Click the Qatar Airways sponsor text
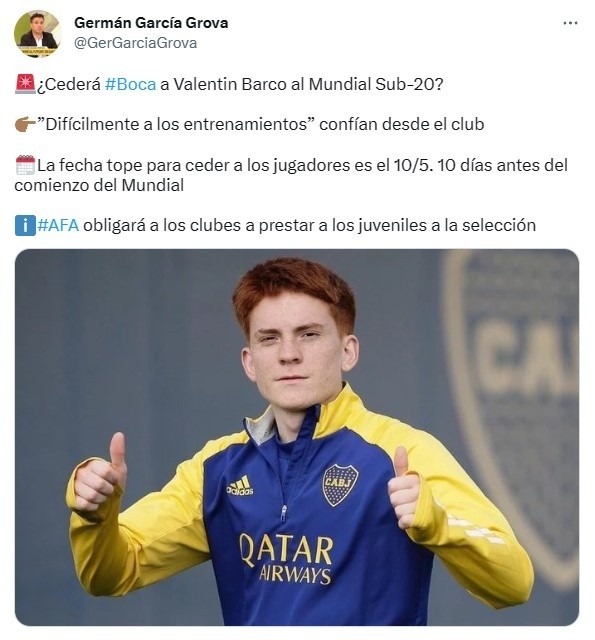Viewport: 595px width, 640px height. (x=286, y=559)
